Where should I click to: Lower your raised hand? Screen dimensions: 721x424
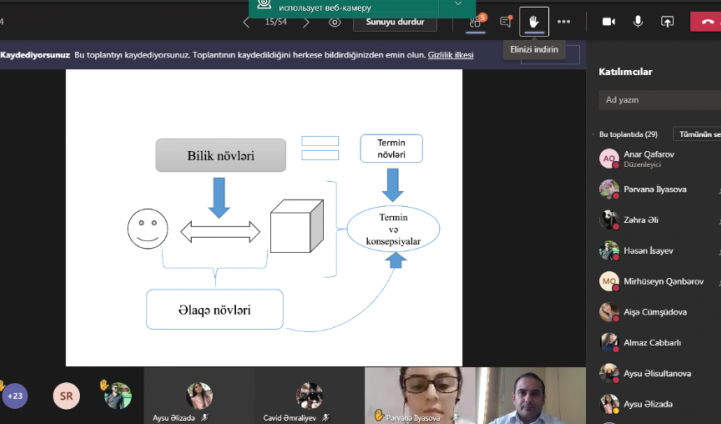[x=534, y=22]
